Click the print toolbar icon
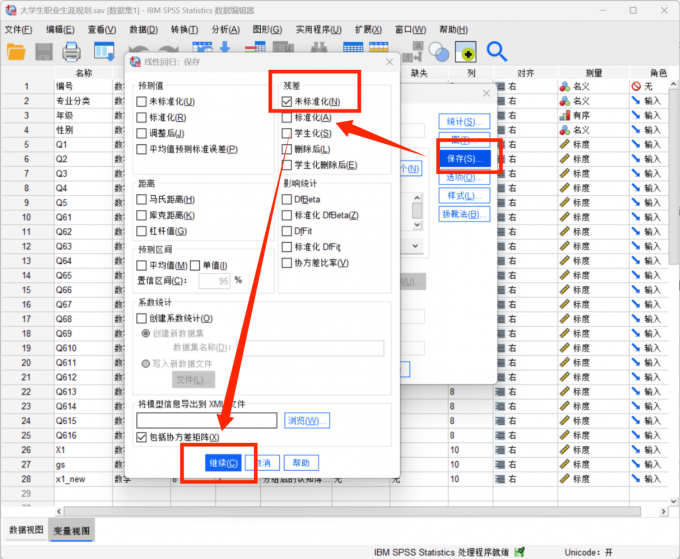This screenshot has height=559, width=680. pos(72,51)
